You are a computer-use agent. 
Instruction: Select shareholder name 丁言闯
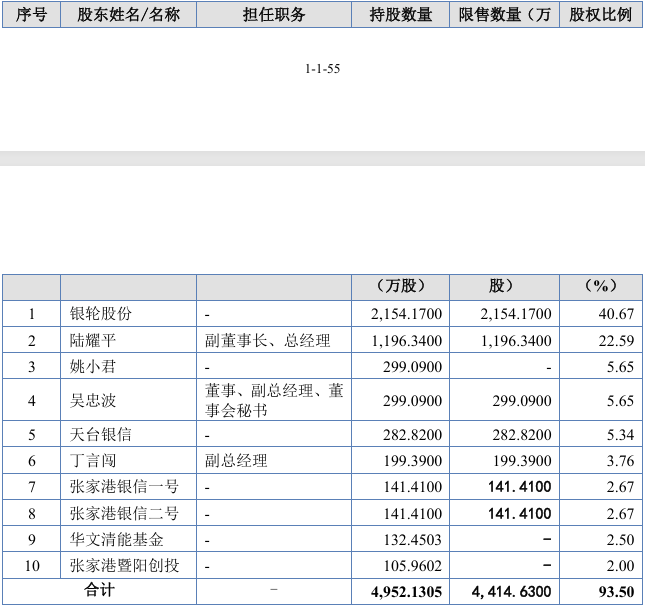pyautogui.click(x=93, y=461)
